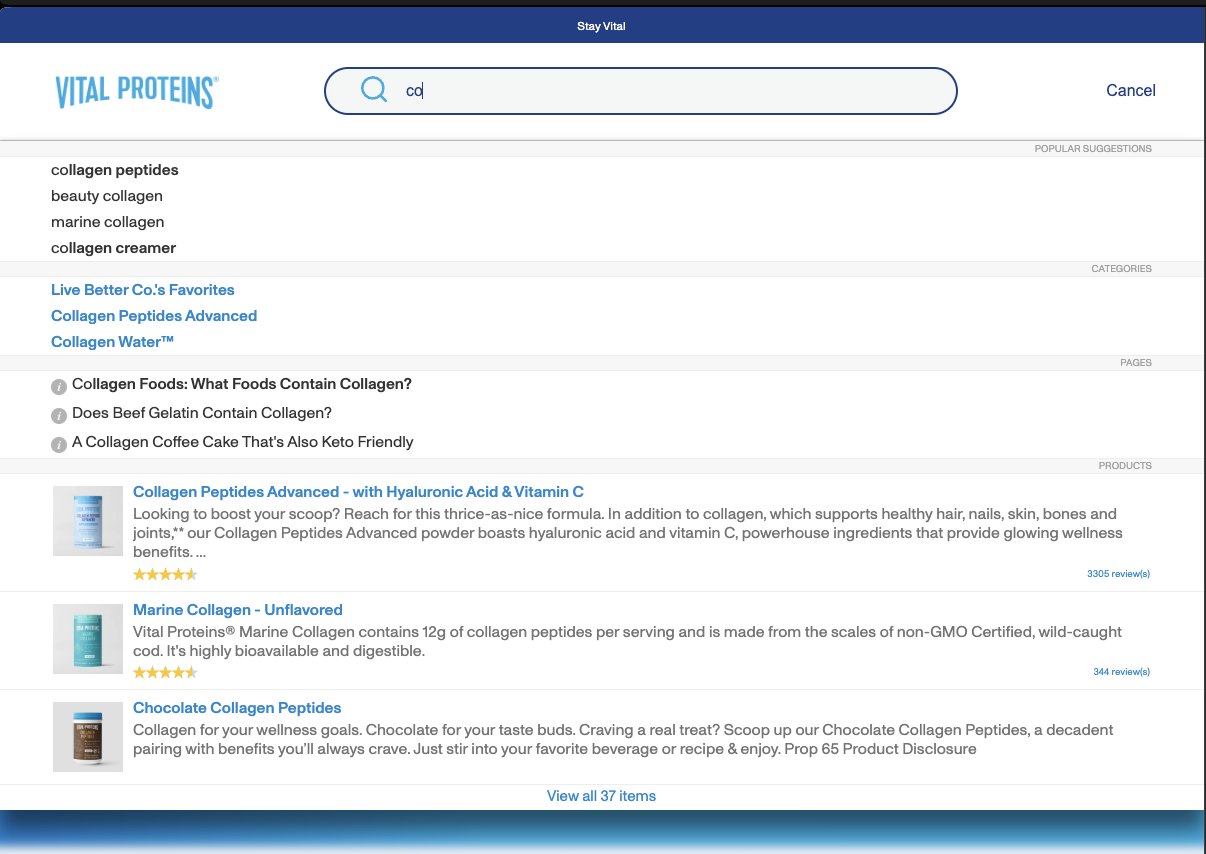1206x854 pixels.
Task: Click the Marine Collagen description text
Action: (628, 641)
